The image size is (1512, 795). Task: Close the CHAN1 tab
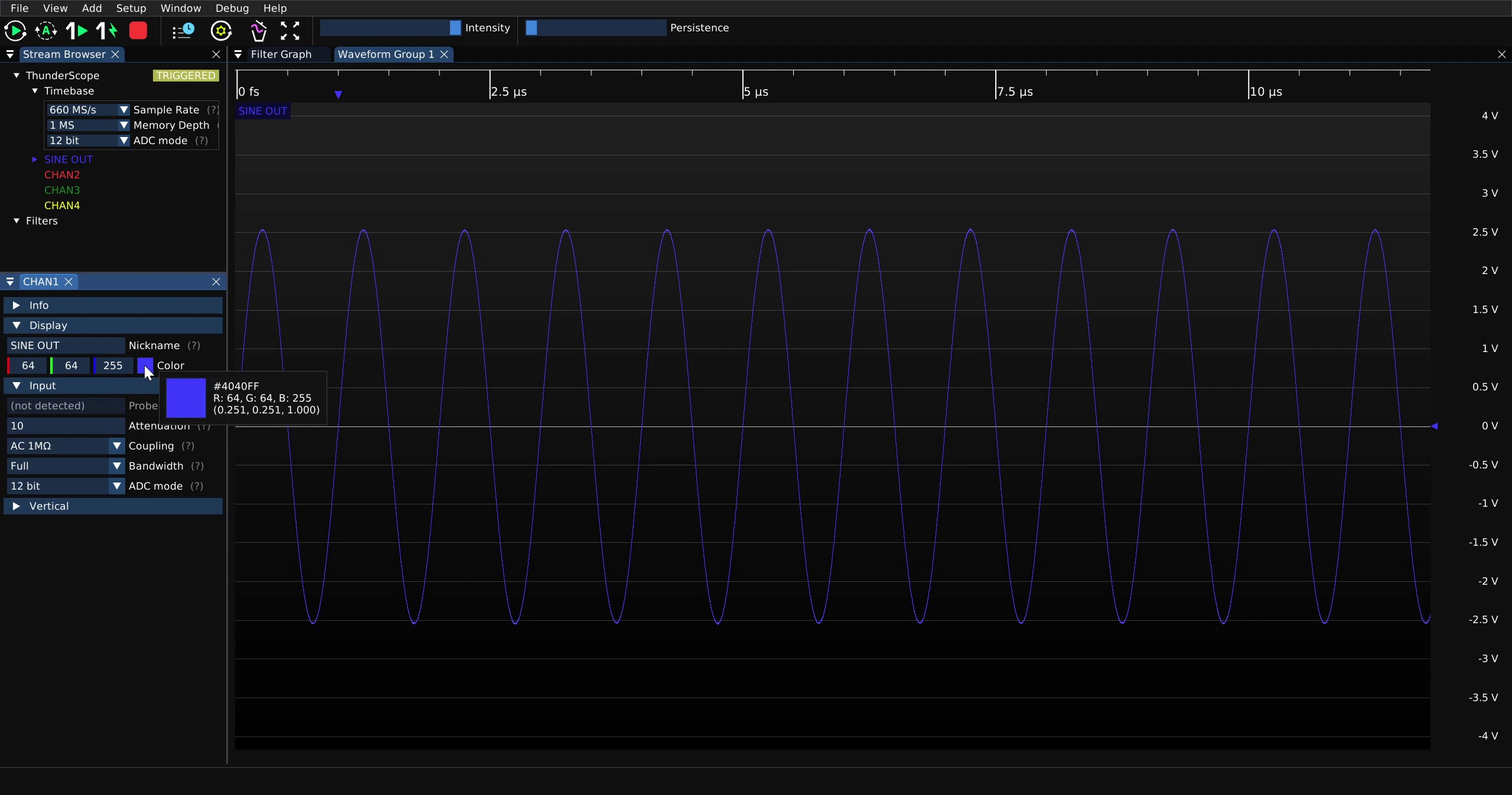(x=69, y=282)
